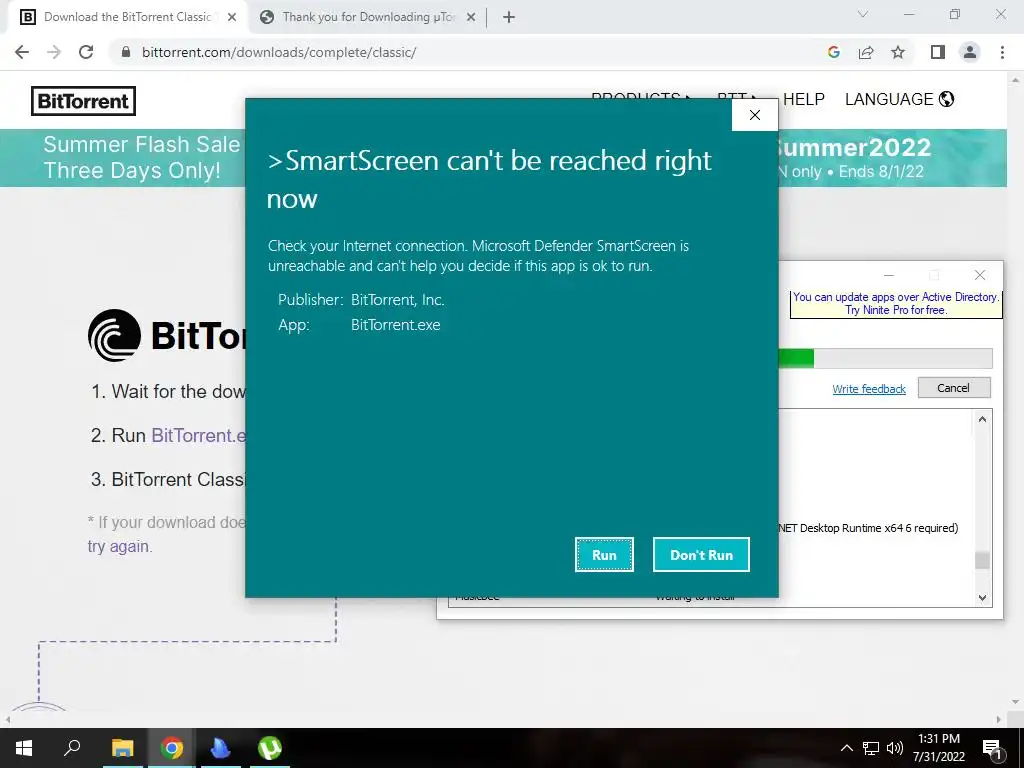The width and height of the screenshot is (1024, 768).
Task: Switch to Thank you for Downloading µTorrent tab
Action: pyautogui.click(x=369, y=17)
